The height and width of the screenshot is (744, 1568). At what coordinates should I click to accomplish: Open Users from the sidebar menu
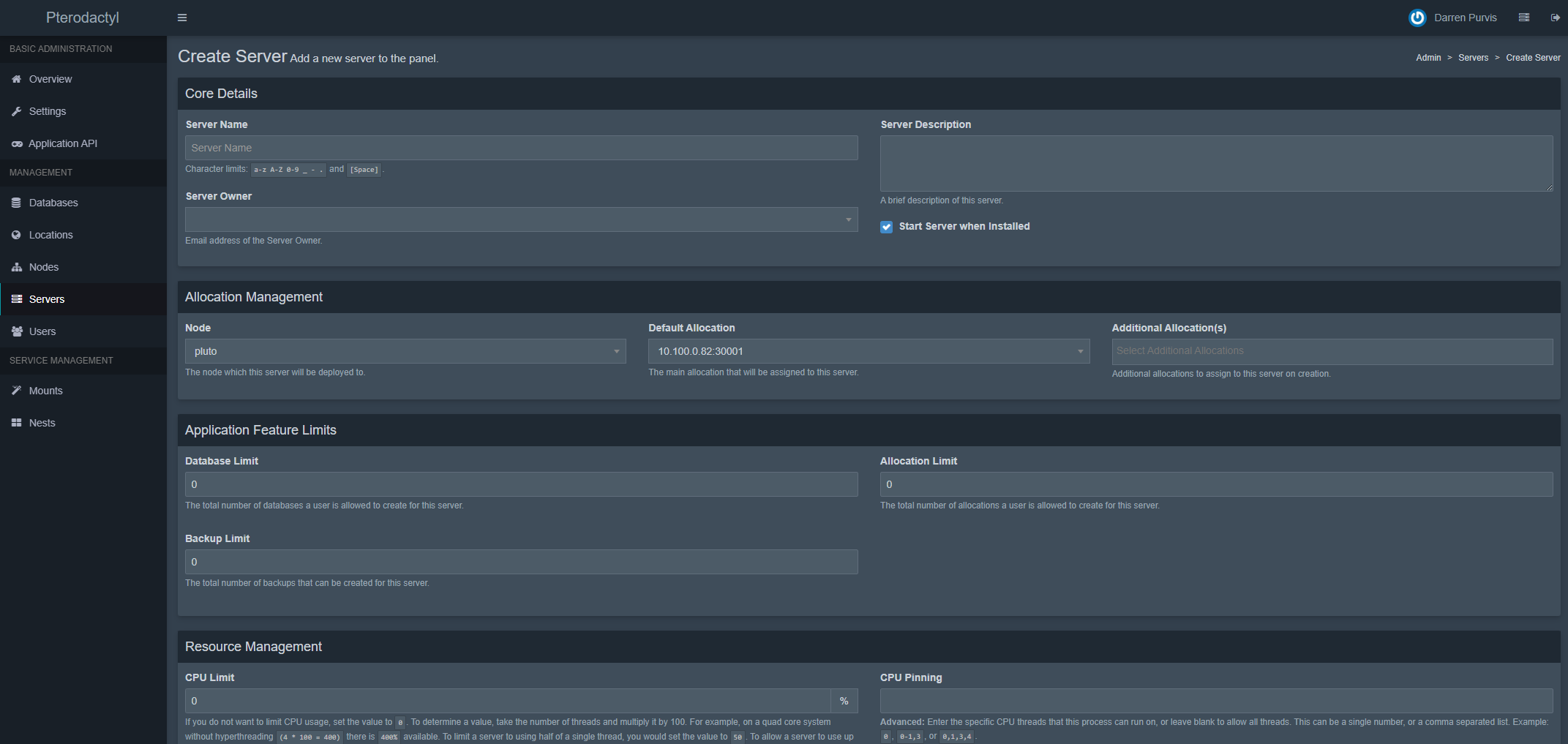(42, 331)
